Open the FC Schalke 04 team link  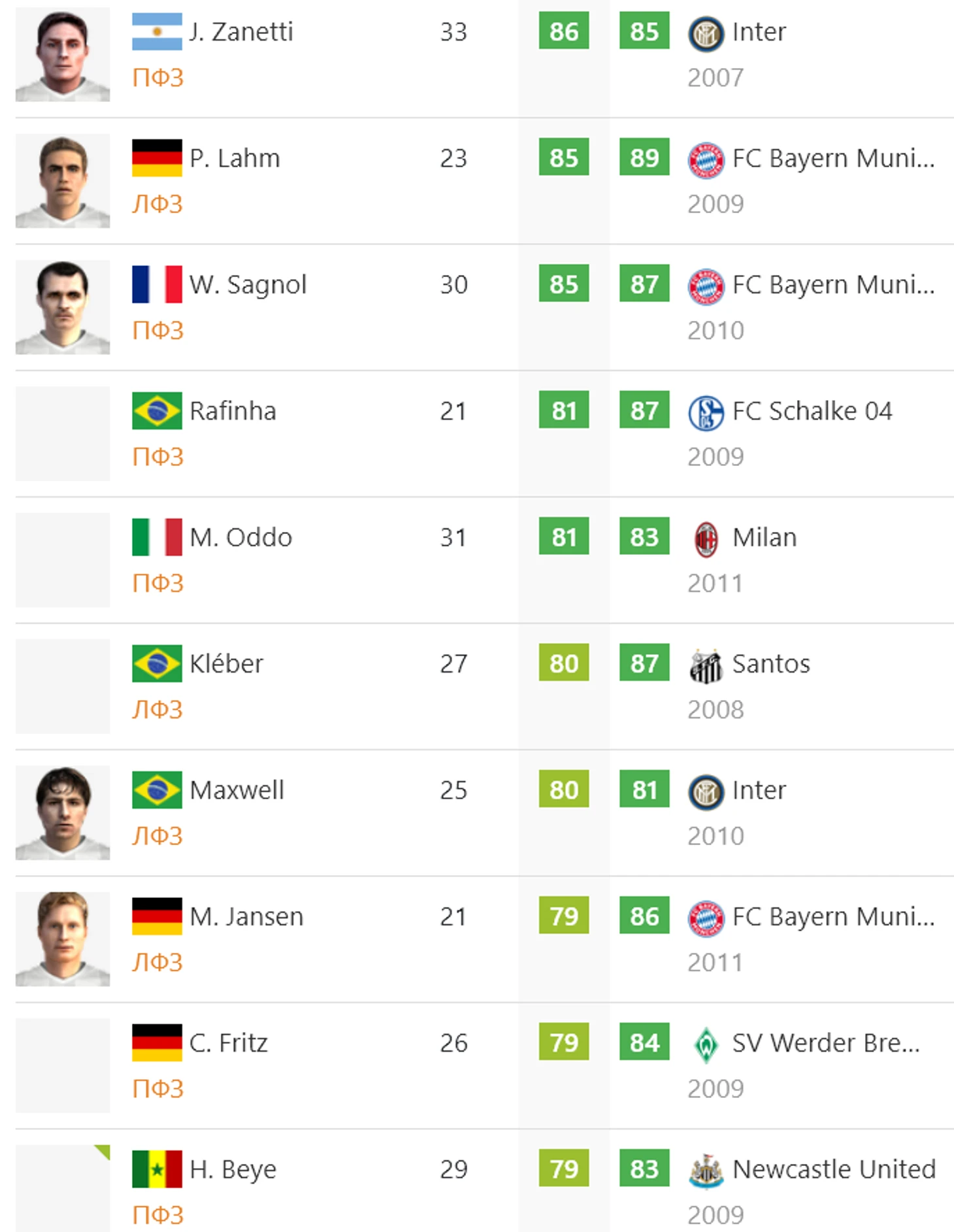(812, 411)
